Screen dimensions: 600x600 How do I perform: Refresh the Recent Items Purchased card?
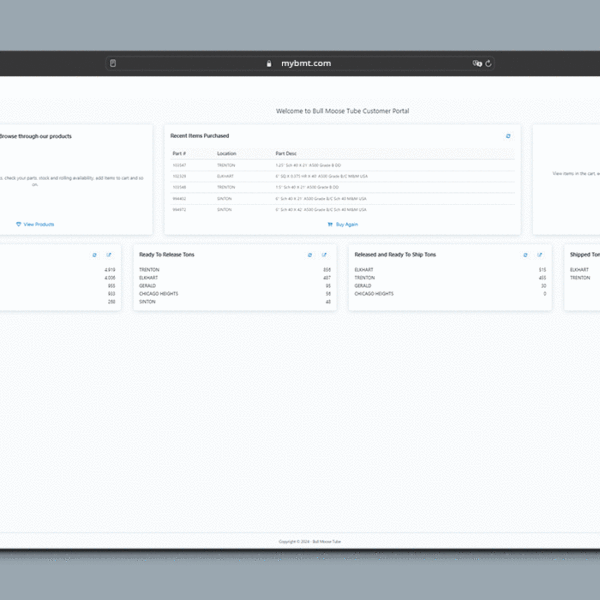[508, 135]
